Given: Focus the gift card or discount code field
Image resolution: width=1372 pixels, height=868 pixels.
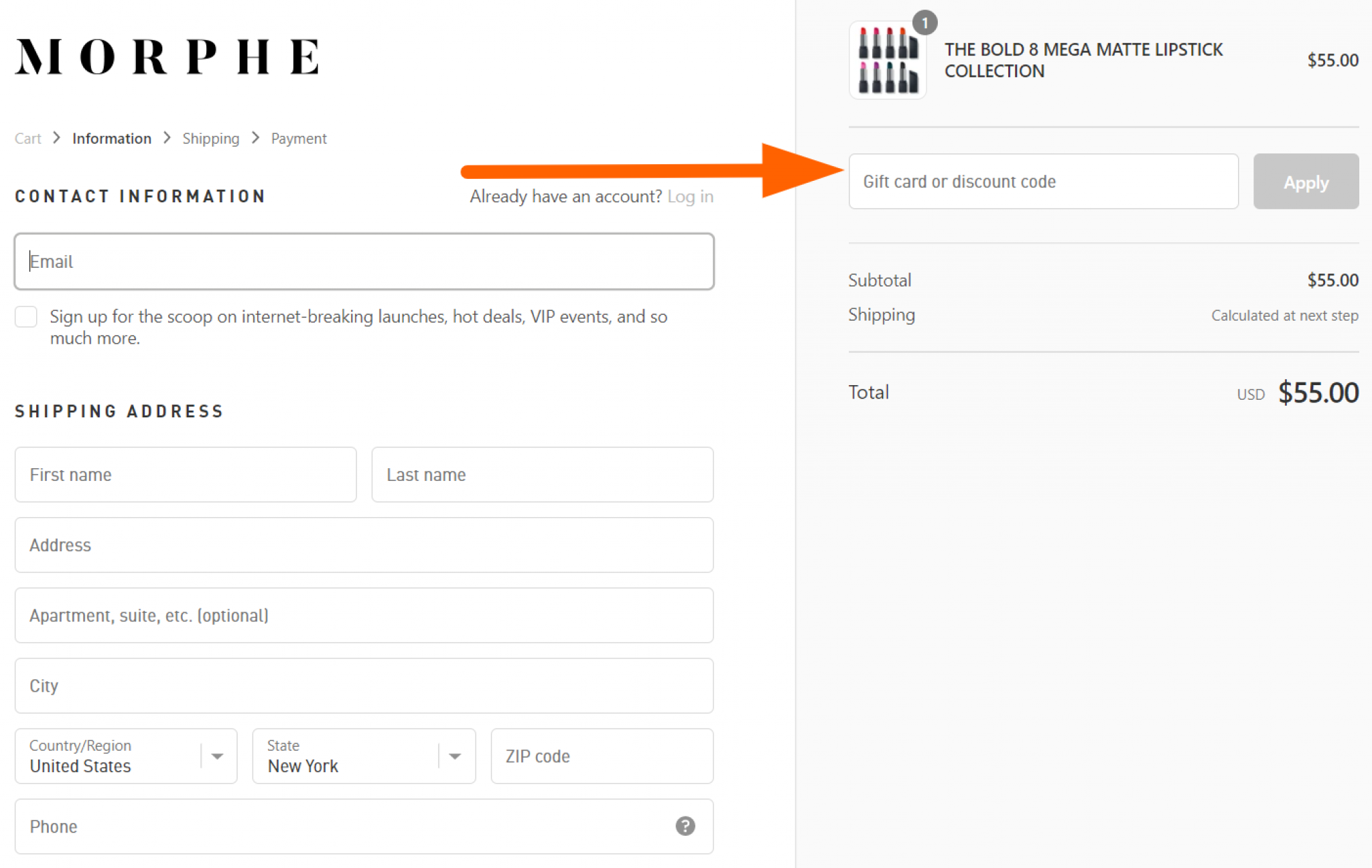Looking at the screenshot, I should coord(1043,182).
